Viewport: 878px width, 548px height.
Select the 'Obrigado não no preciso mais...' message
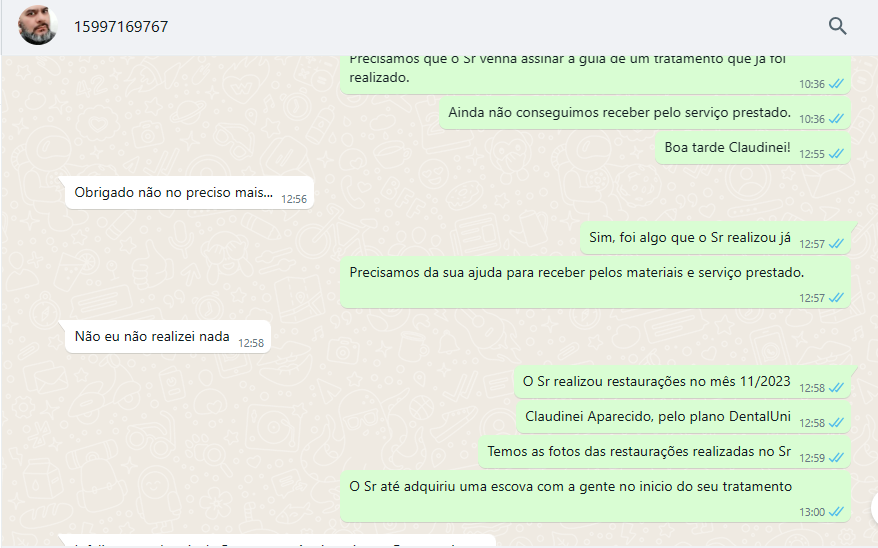pos(189,193)
